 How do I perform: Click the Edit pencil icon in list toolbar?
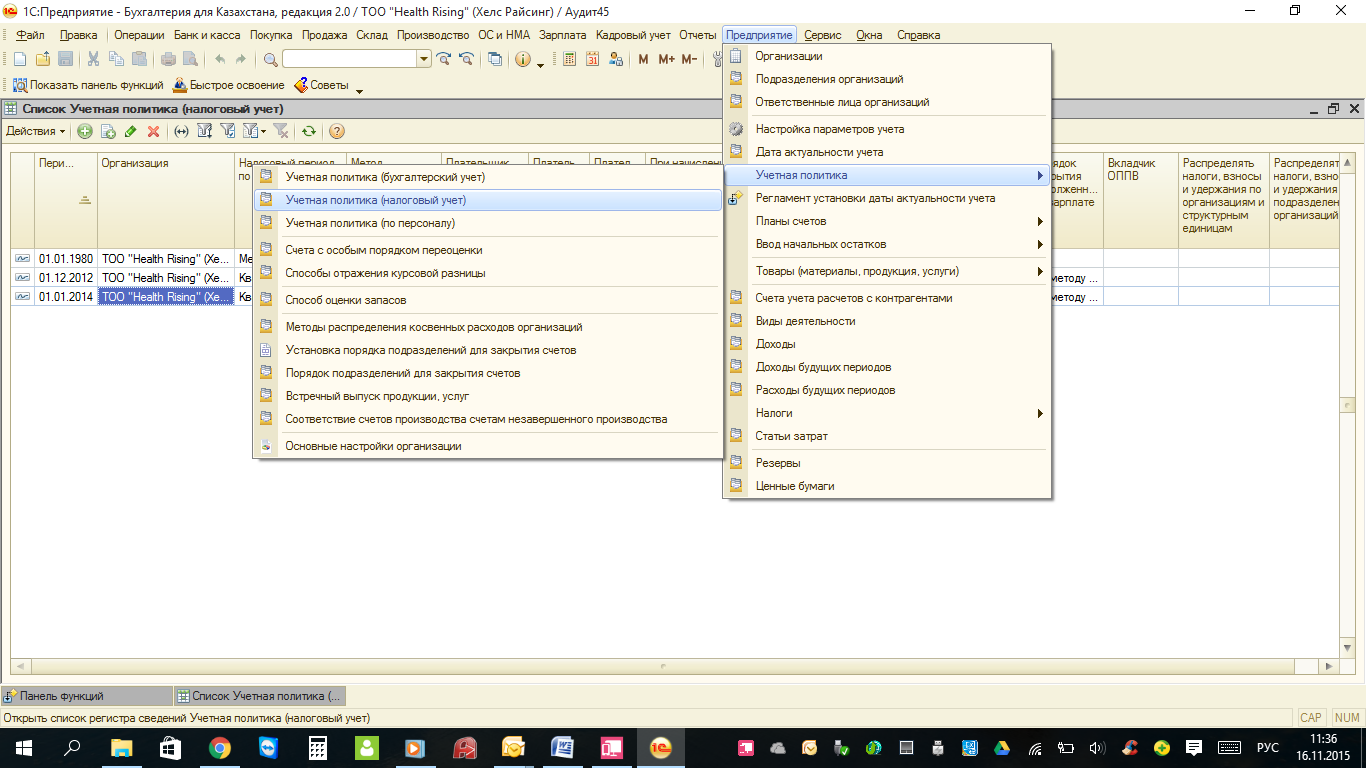pos(131,131)
